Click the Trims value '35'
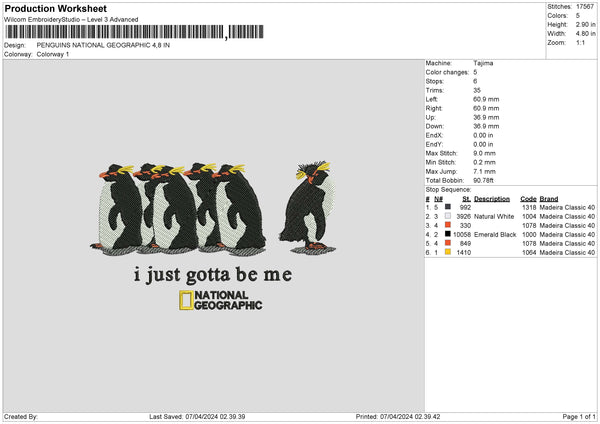 (x=477, y=90)
